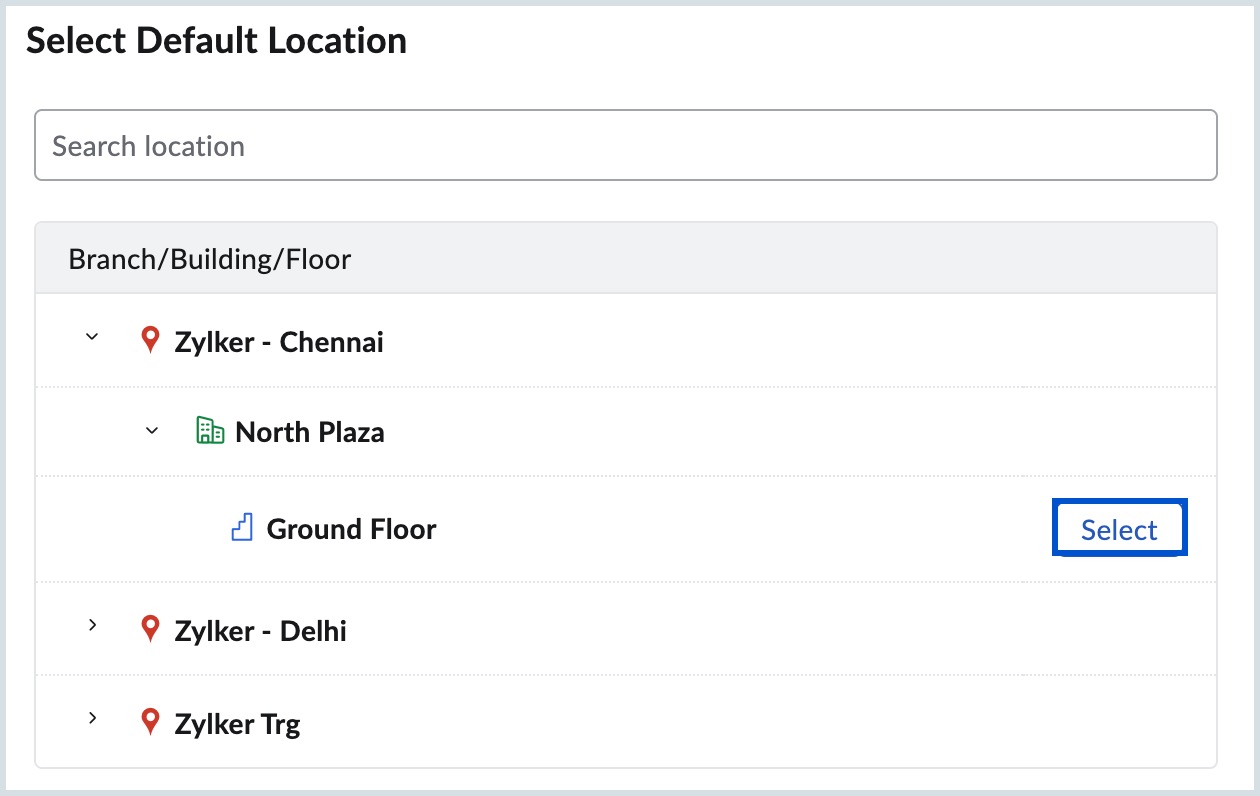Click the blue floor icon beside Ground Floor
Image resolution: width=1260 pixels, height=796 pixels.
pyautogui.click(x=240, y=527)
